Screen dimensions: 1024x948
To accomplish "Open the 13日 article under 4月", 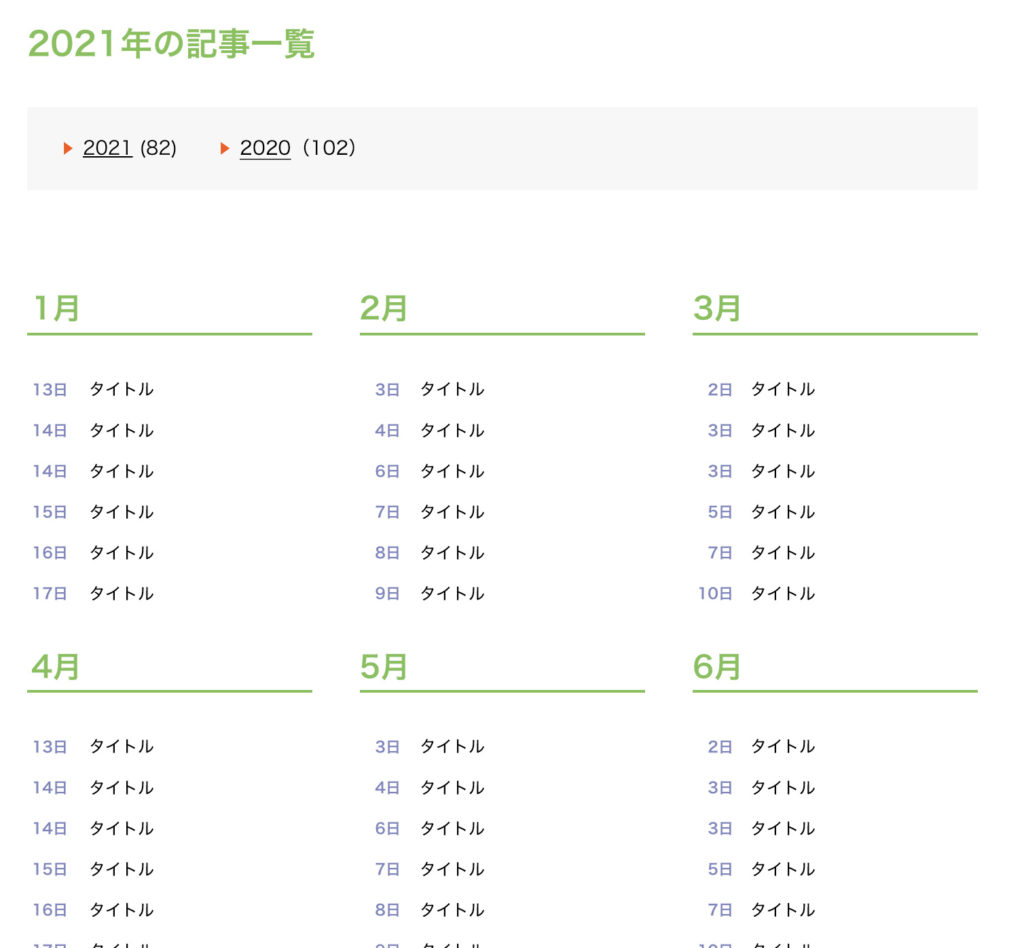I will 121,746.
